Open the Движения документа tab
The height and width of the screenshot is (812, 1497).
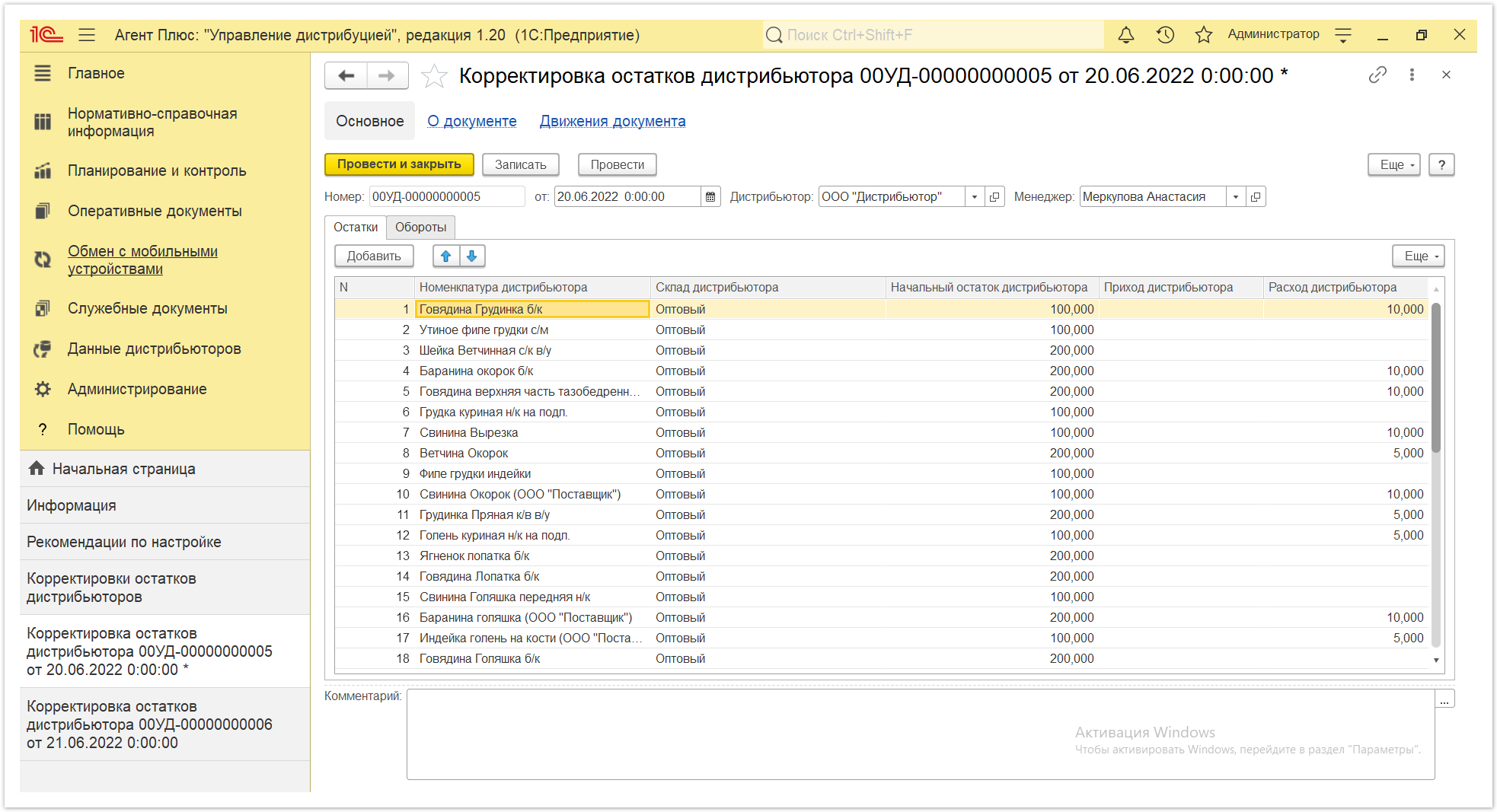pyautogui.click(x=612, y=121)
